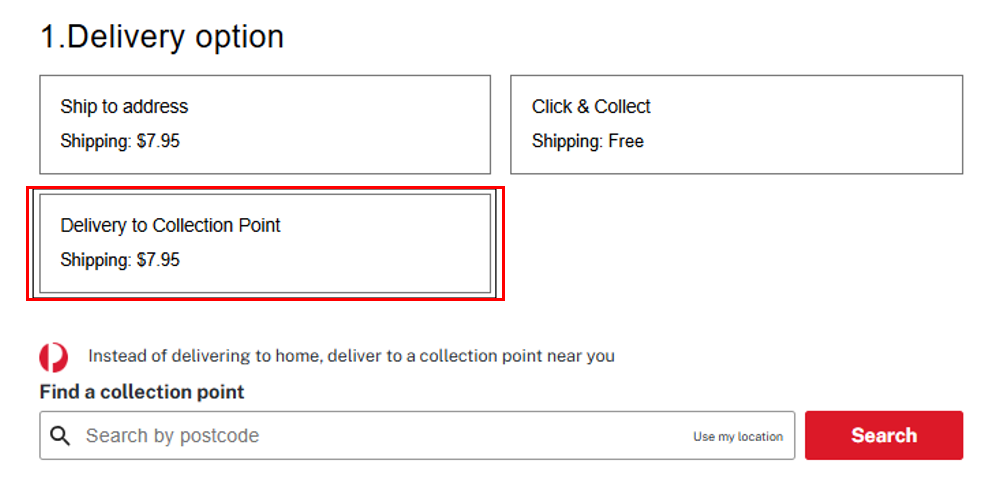
Task: Select the Ship to address option
Action: point(265,124)
